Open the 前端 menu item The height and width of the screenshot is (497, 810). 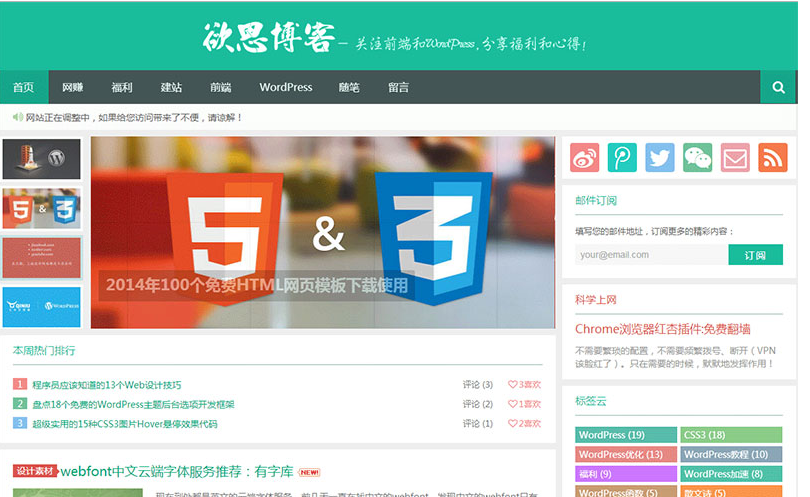click(221, 87)
